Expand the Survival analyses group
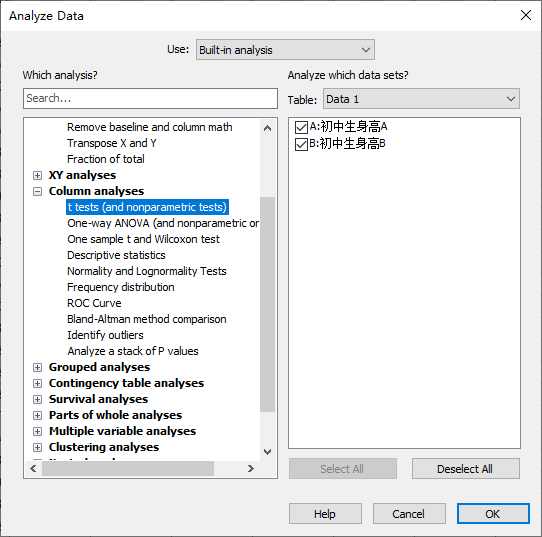 tap(37, 399)
